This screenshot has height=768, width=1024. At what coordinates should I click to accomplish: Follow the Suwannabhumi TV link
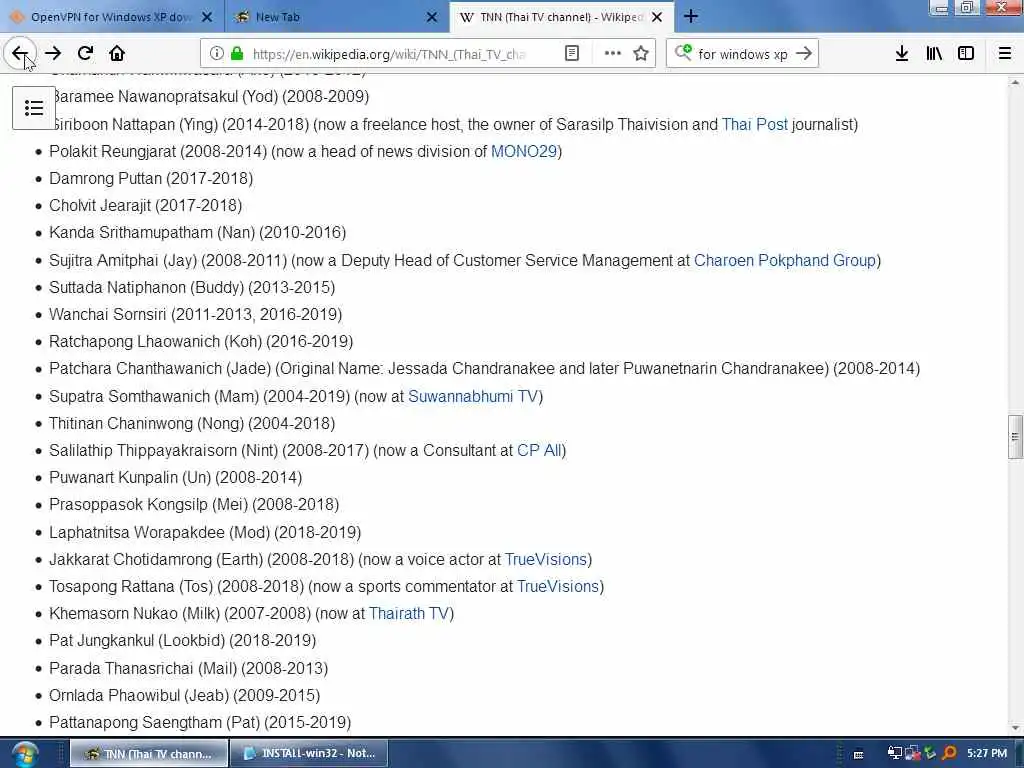pyautogui.click(x=473, y=396)
